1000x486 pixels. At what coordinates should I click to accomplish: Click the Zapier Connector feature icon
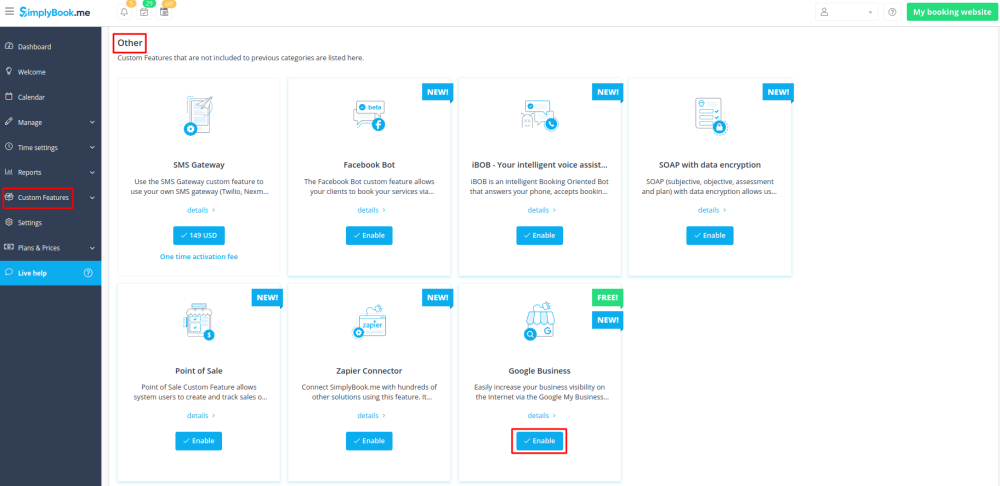(369, 321)
